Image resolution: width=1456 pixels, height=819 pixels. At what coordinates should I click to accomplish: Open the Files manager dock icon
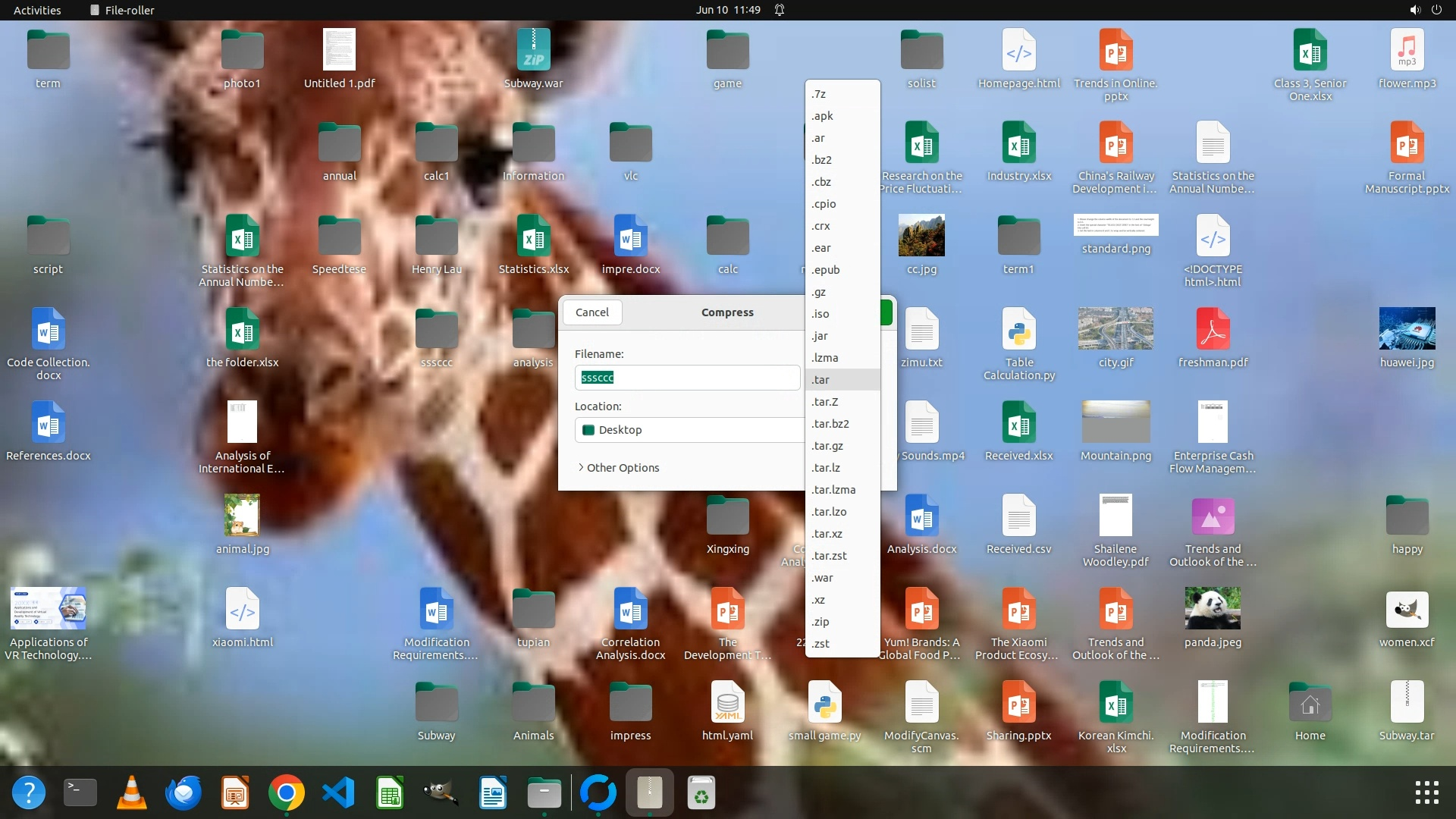tap(544, 793)
